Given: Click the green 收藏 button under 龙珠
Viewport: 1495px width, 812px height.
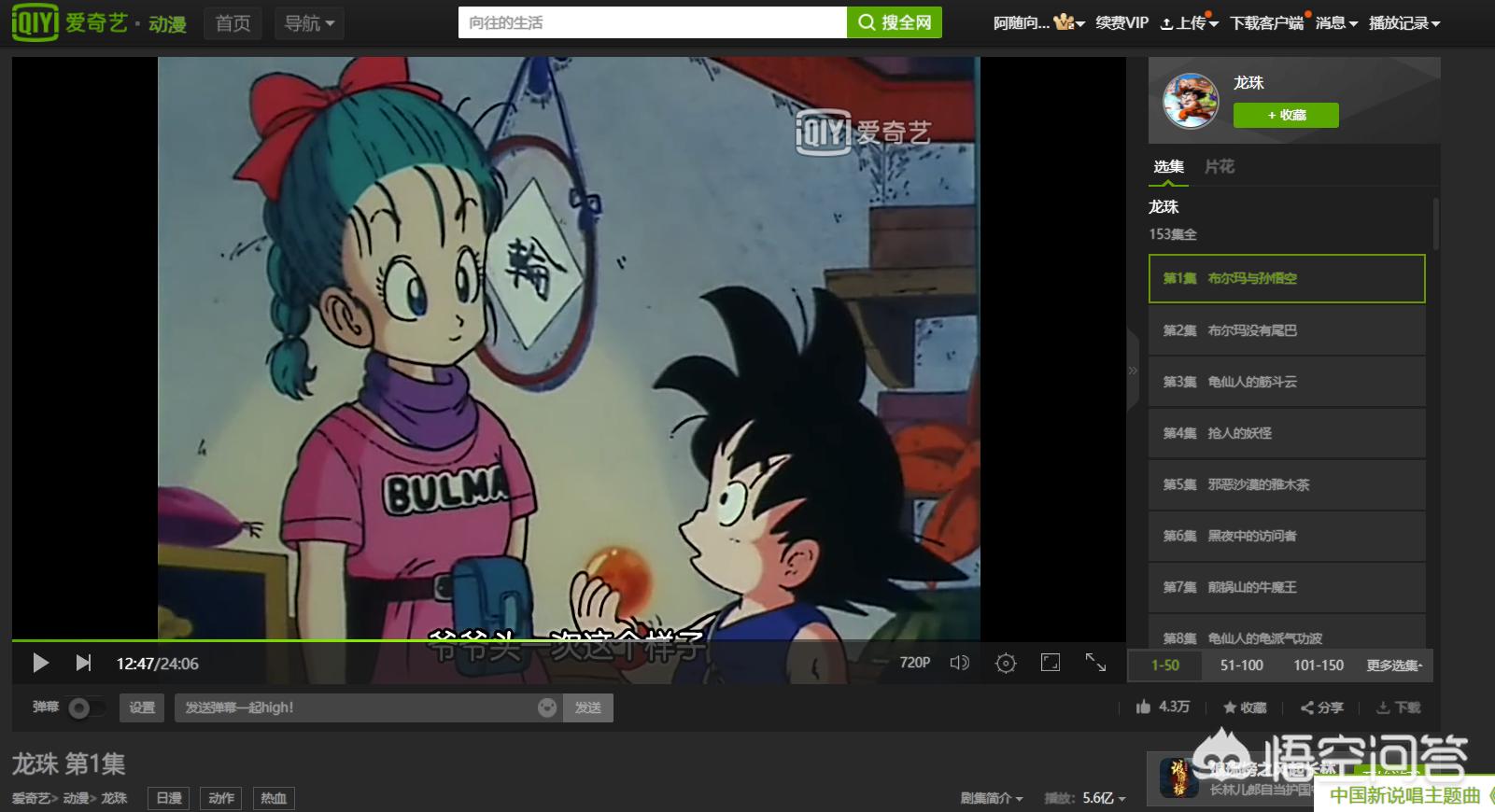Looking at the screenshot, I should point(1286,115).
